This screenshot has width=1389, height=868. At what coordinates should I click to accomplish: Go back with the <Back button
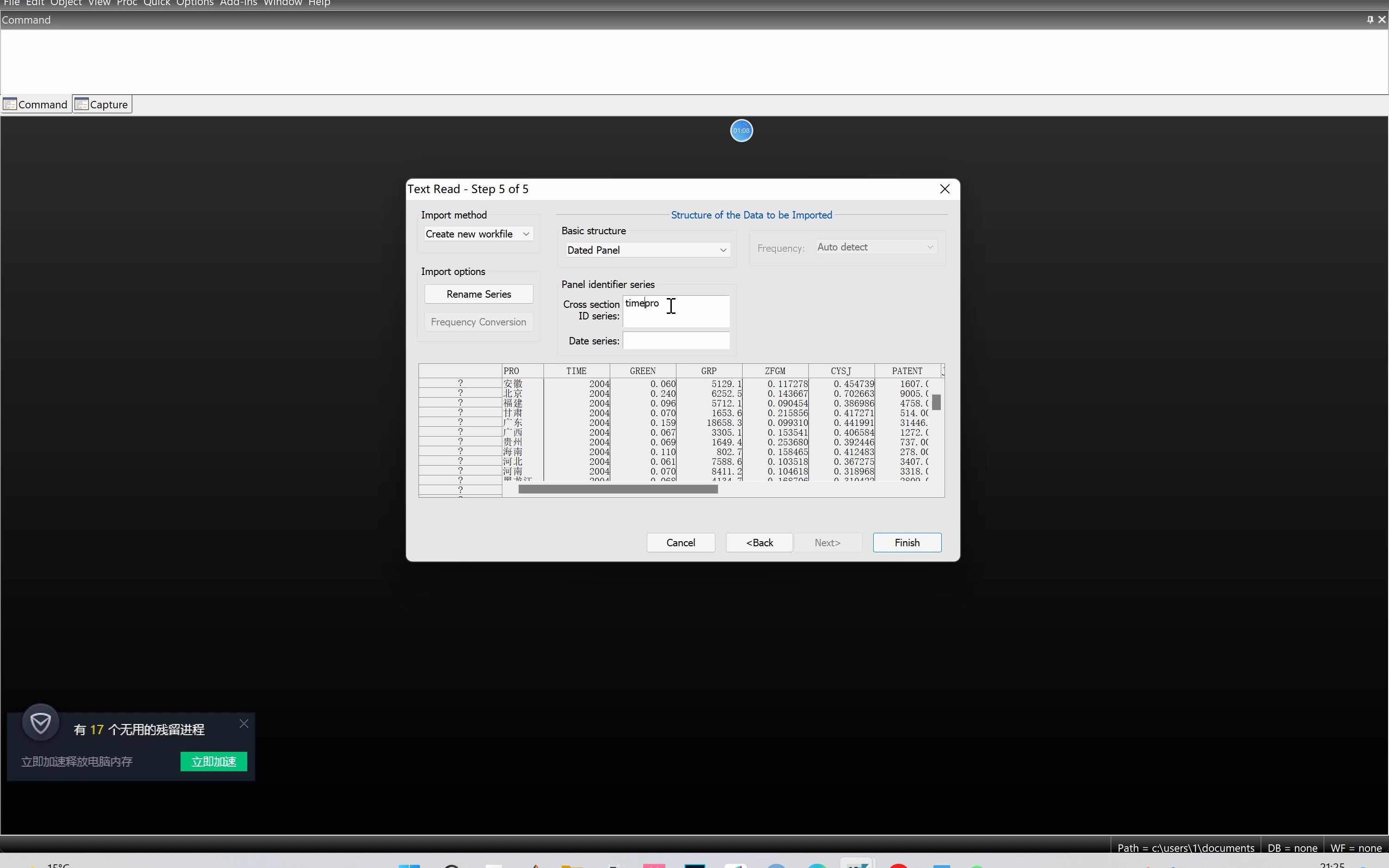(x=759, y=543)
